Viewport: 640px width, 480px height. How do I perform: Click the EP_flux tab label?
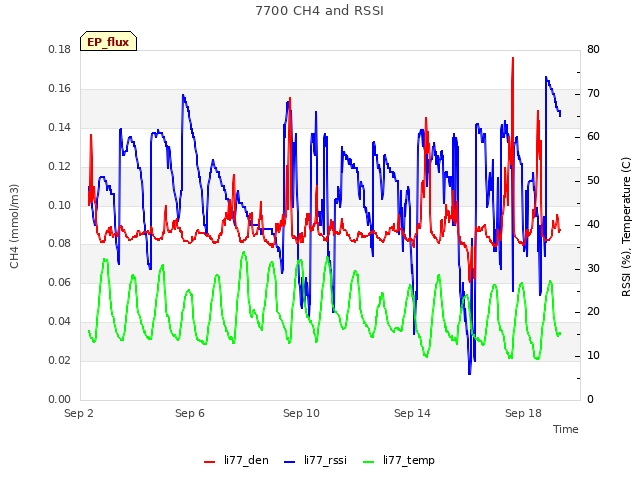click(108, 42)
